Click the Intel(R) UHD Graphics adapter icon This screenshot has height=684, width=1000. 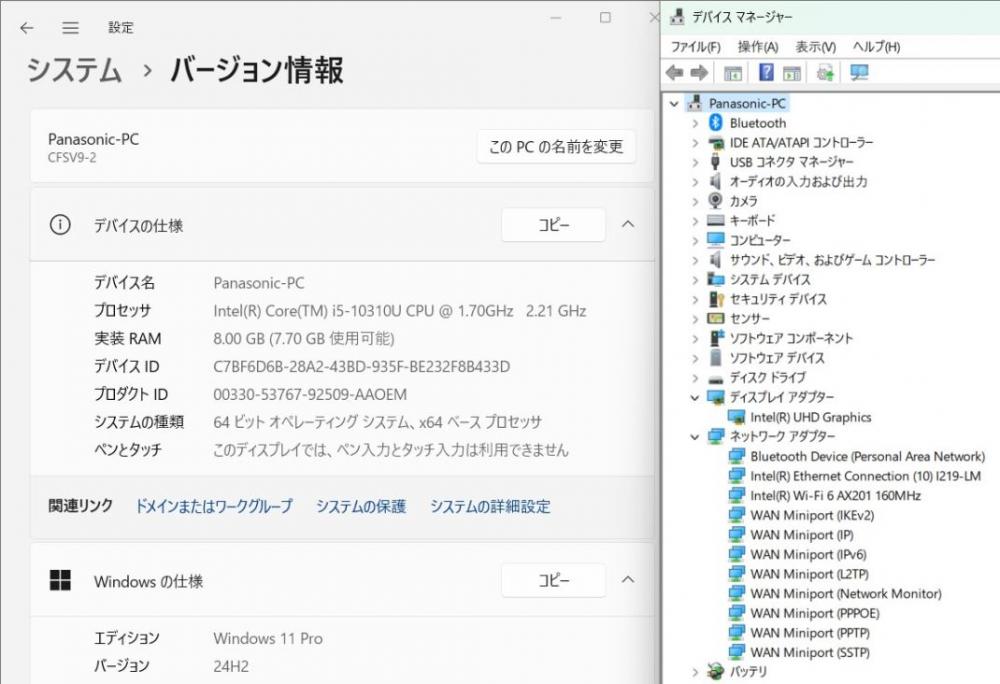click(737, 417)
